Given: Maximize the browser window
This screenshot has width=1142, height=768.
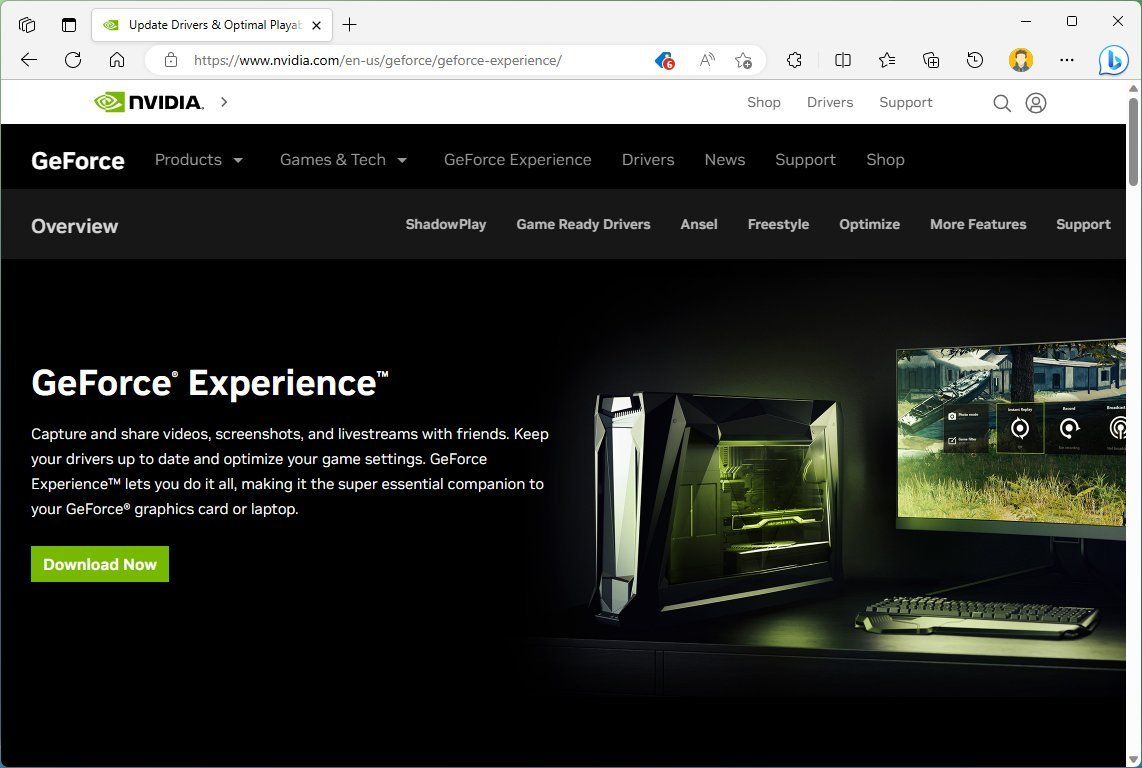Looking at the screenshot, I should [1071, 21].
